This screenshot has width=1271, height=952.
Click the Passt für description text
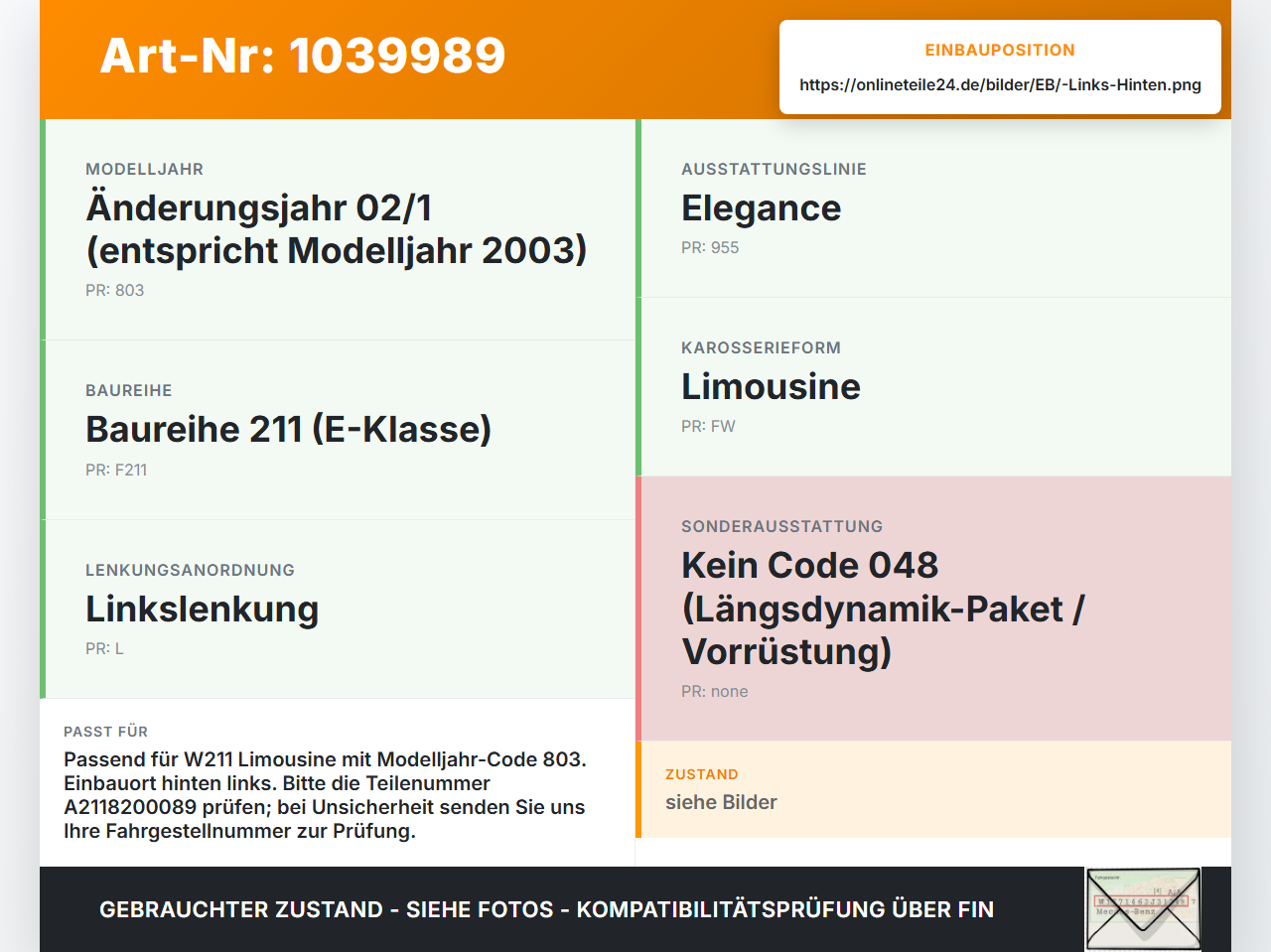325,795
